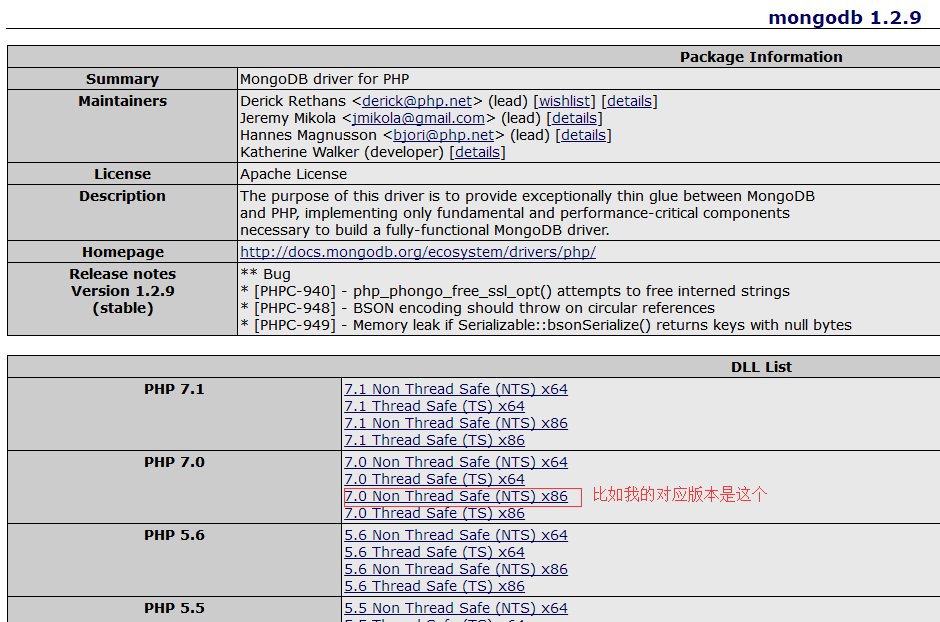This screenshot has height=622, width=940.
Task: Click the Release notes Version 1.2.9 label
Action: tap(122, 291)
